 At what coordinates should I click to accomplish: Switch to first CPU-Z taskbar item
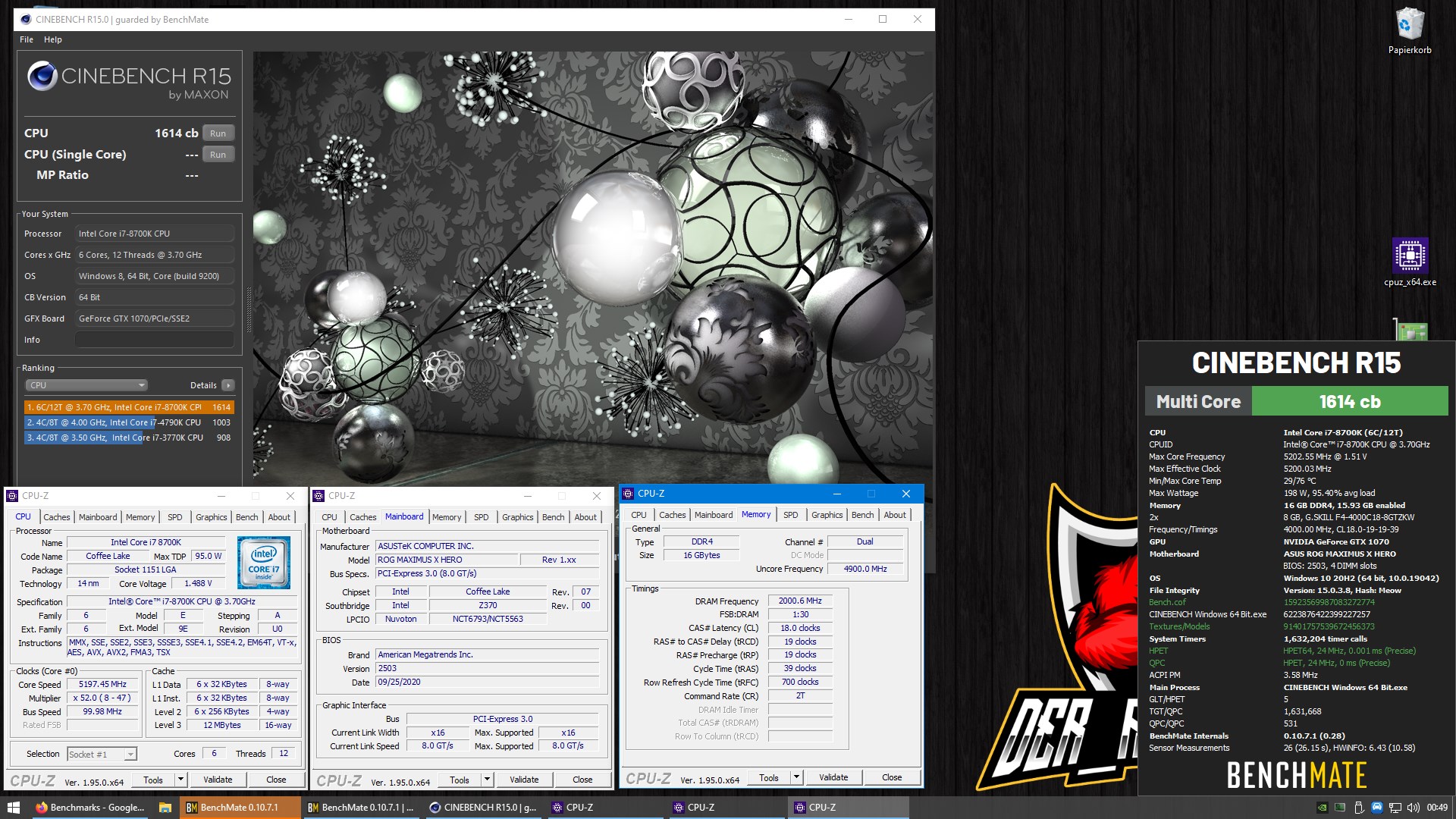(604, 808)
